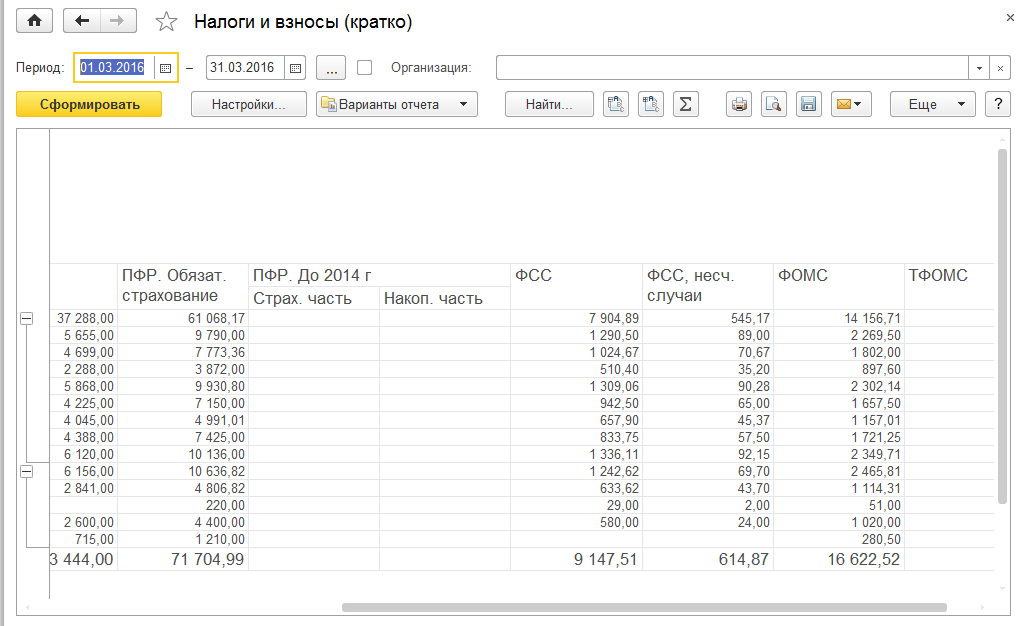Toggle the Организация checkbox

(365, 68)
